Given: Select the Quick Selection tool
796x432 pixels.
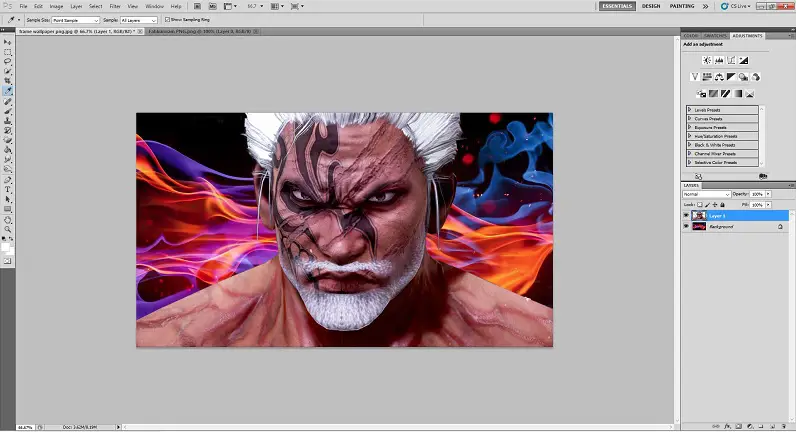Looking at the screenshot, I should (x=7, y=71).
